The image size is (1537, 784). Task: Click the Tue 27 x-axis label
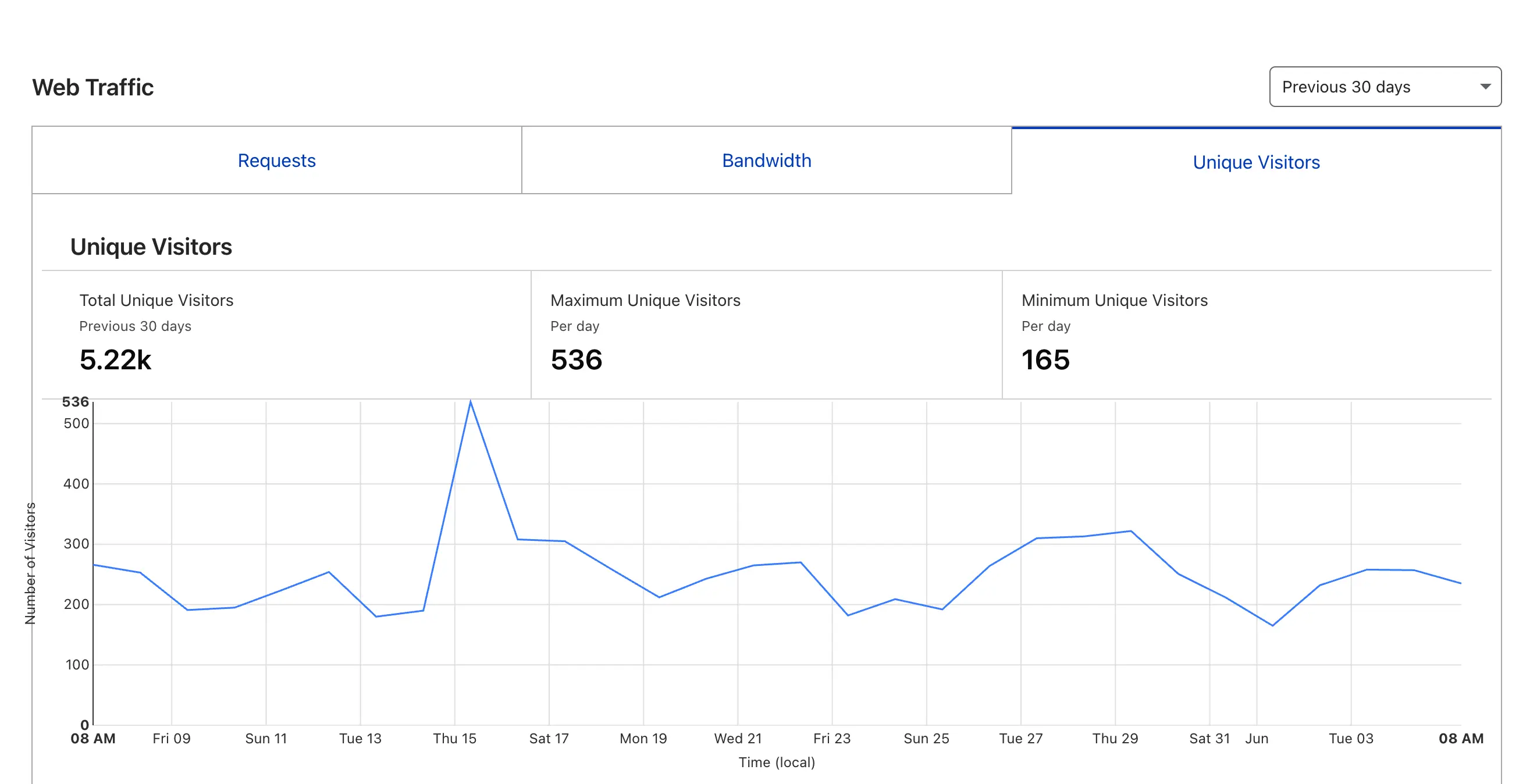(1021, 738)
